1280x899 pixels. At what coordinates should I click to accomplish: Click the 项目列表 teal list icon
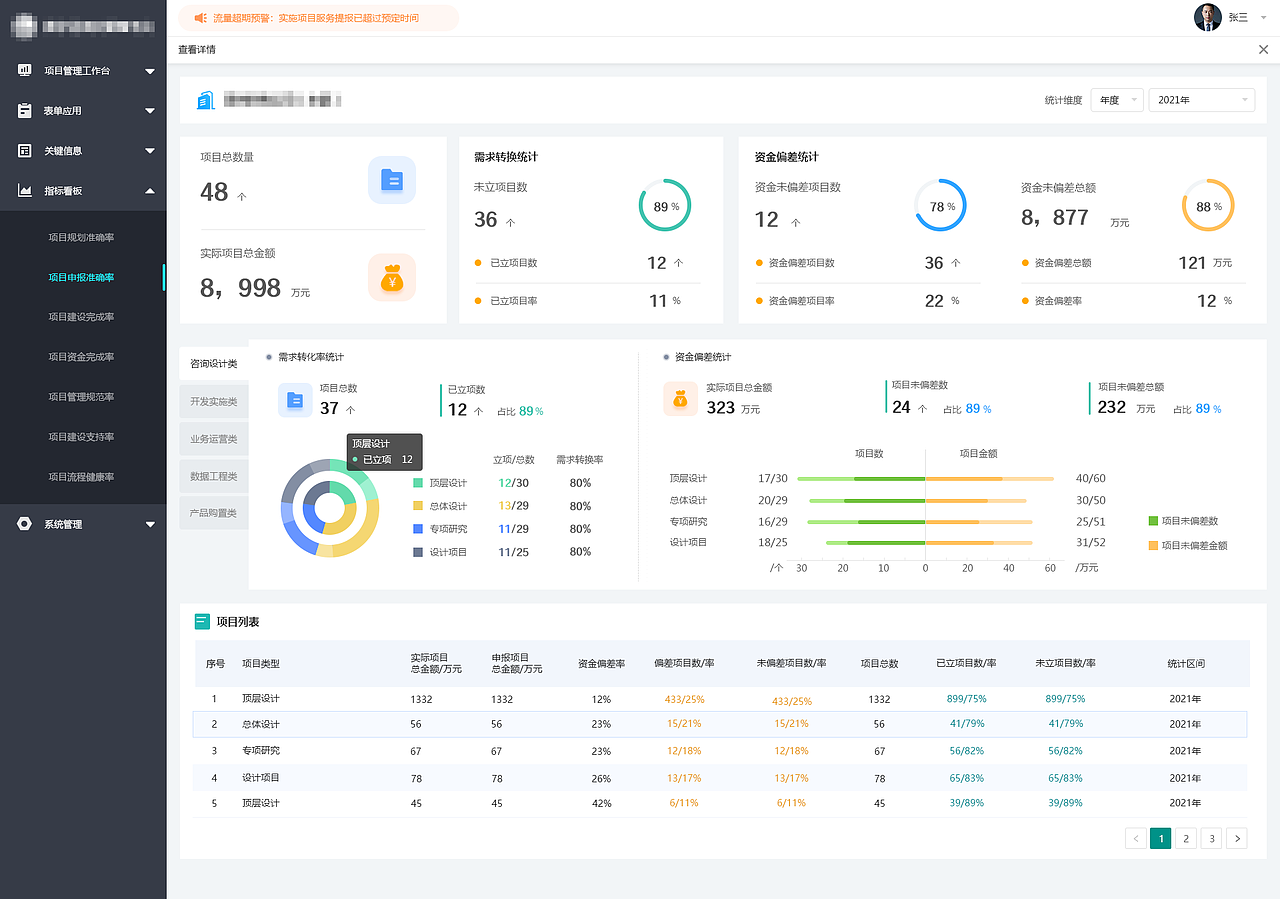pos(202,622)
